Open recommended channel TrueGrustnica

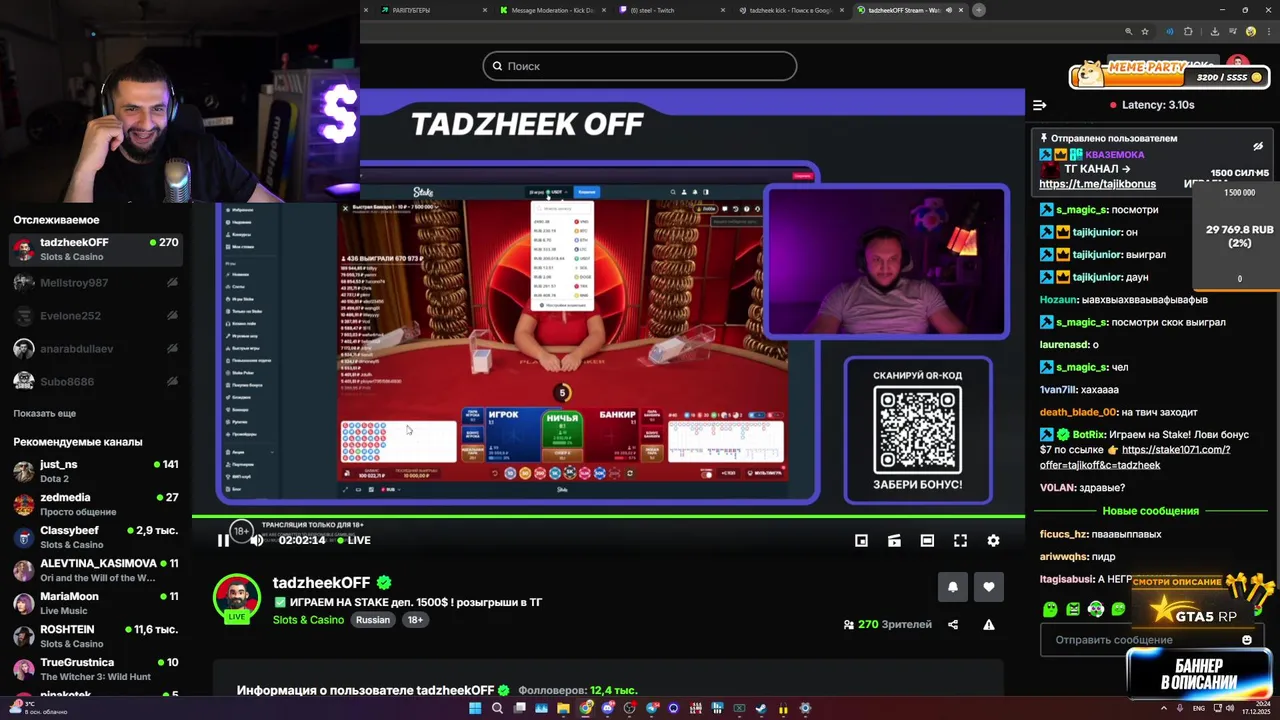pos(96,669)
